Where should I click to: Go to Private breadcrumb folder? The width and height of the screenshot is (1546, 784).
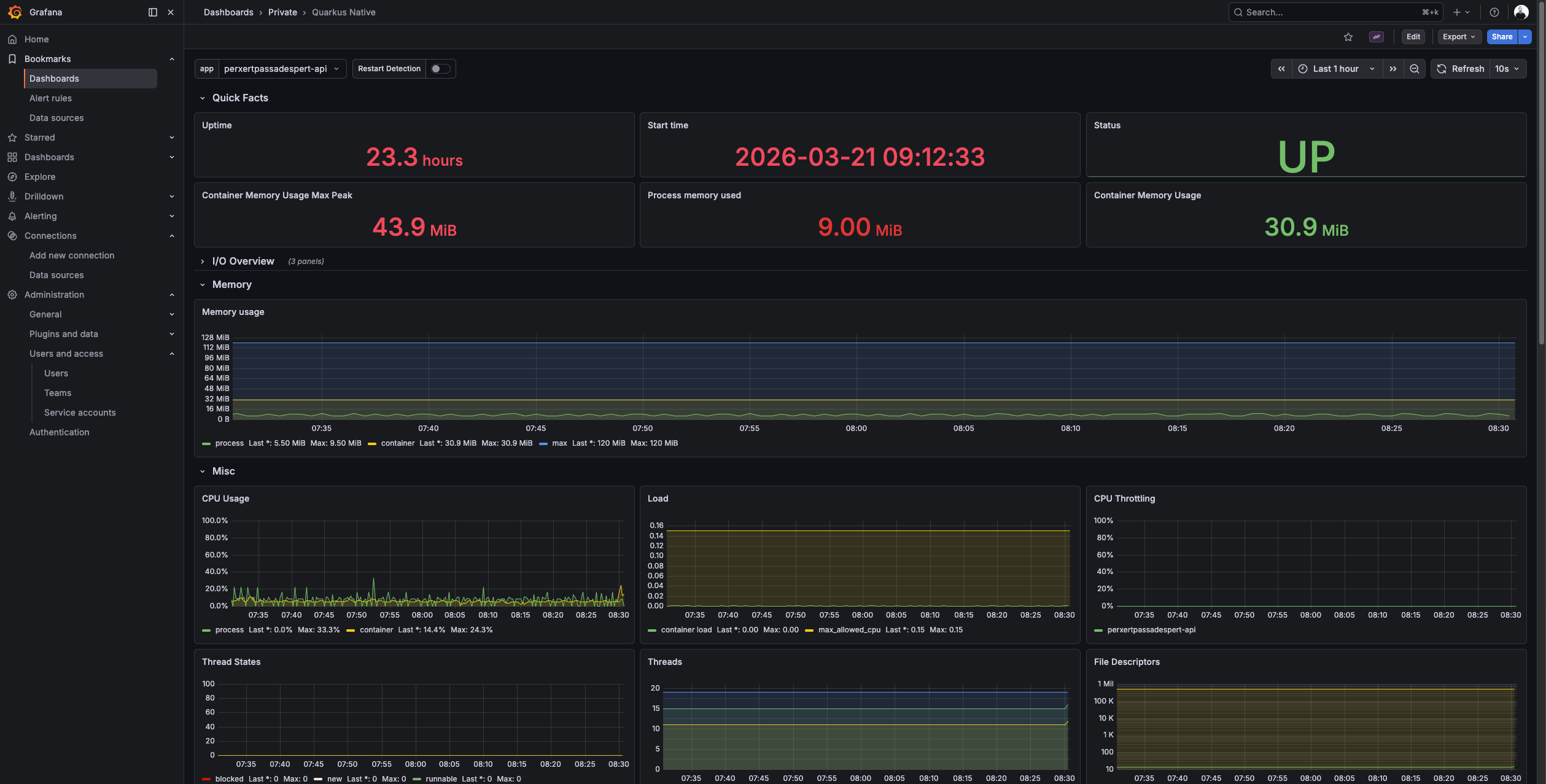282,12
